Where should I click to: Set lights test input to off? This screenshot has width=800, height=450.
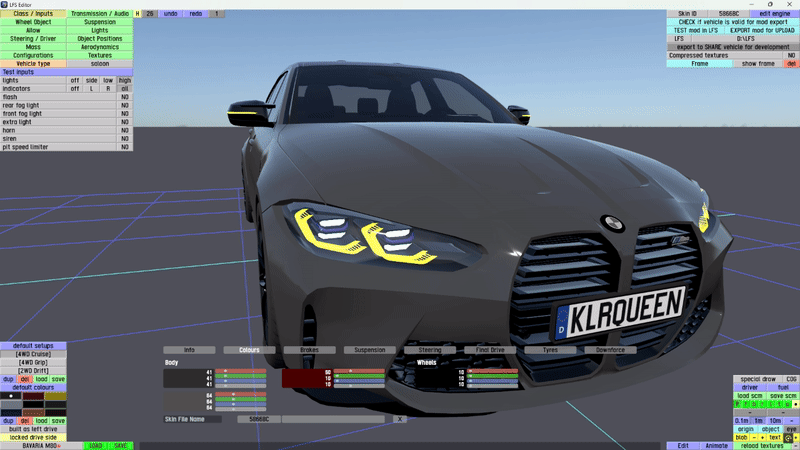75,81
